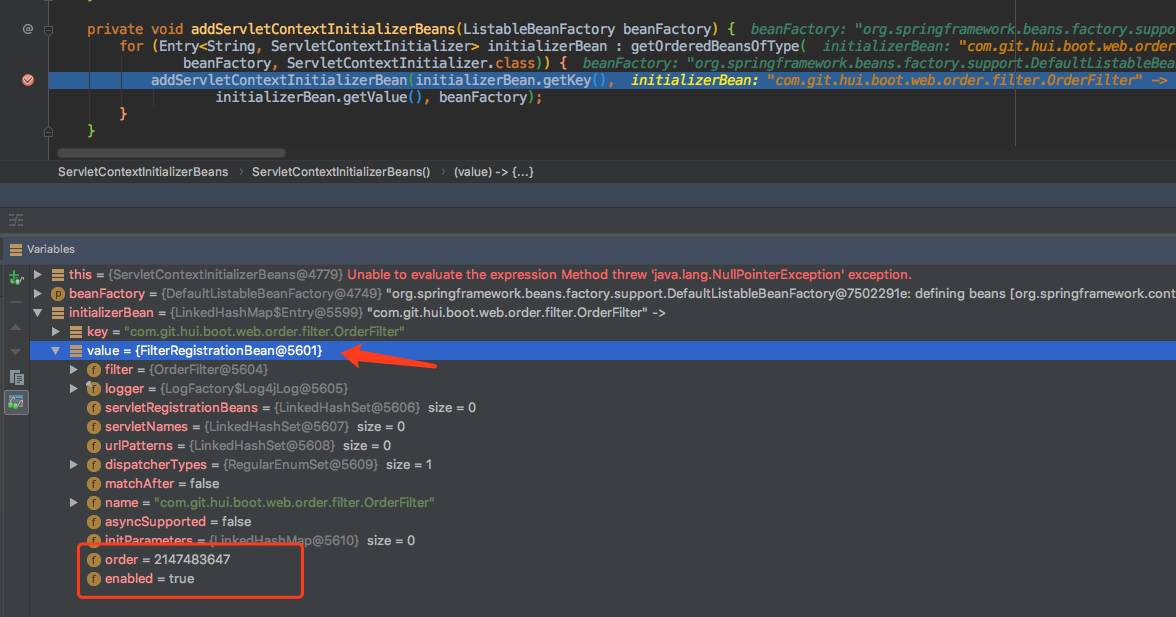Click the @ annotation gutter icon
The image size is (1176, 617).
coord(27,29)
